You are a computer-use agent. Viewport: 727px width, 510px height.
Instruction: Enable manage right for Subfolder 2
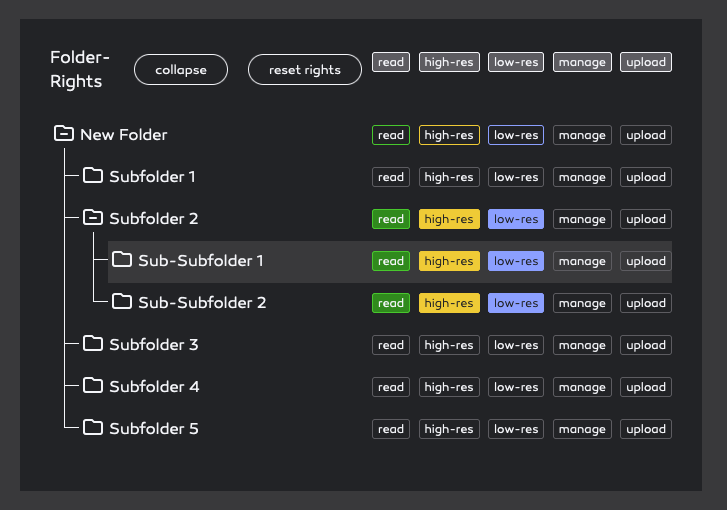[x=582, y=219]
